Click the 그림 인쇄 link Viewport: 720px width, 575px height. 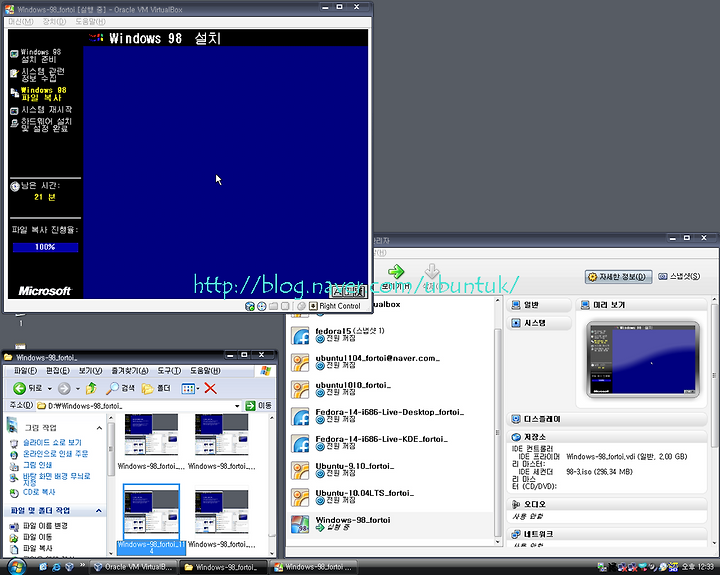pyautogui.click(x=37, y=465)
